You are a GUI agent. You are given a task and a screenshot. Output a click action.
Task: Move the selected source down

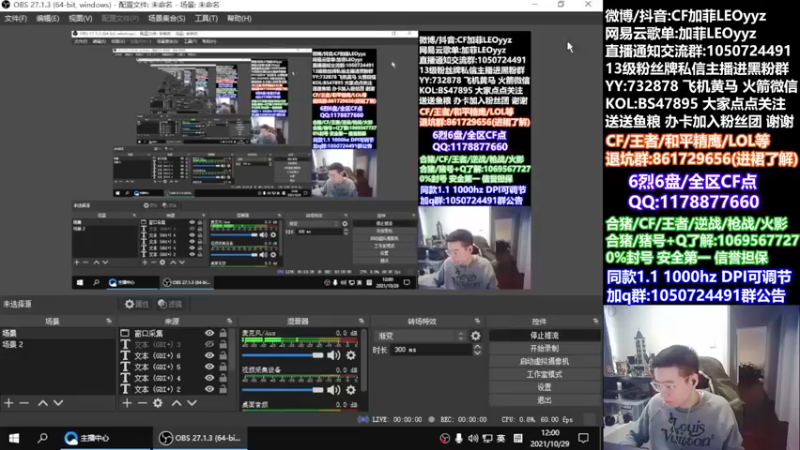click(192, 403)
